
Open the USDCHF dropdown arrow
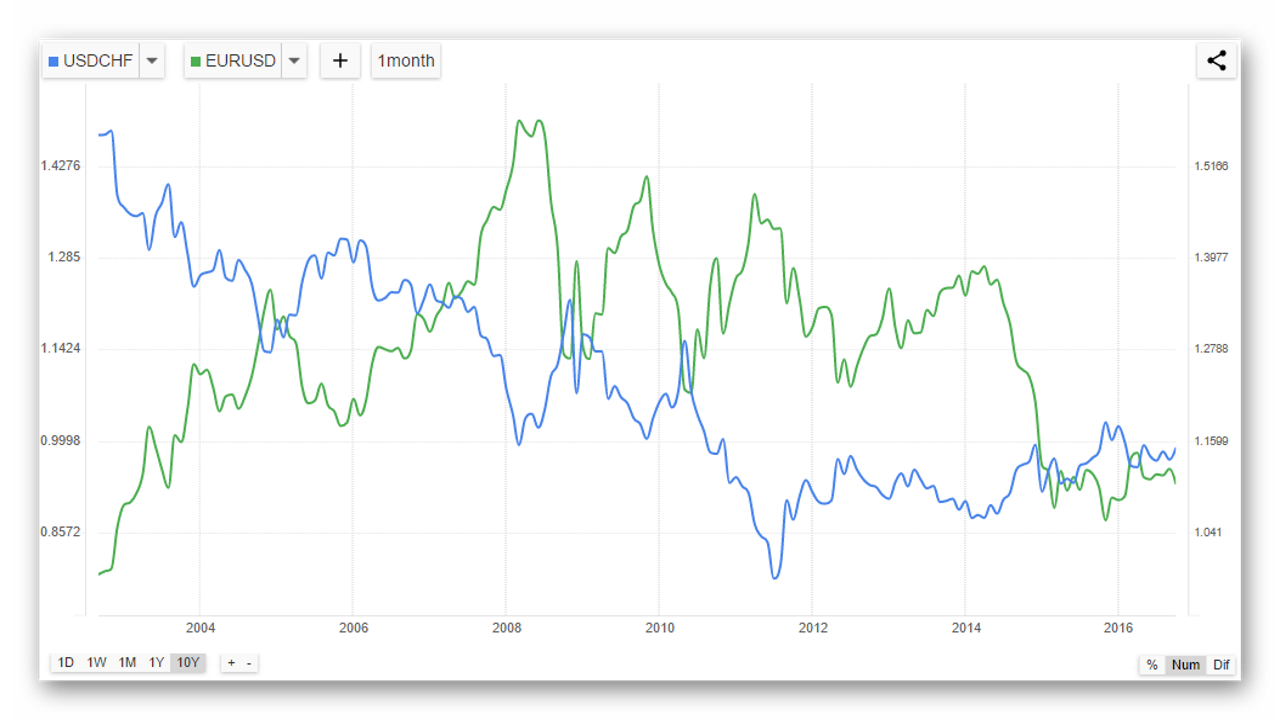(x=151, y=61)
